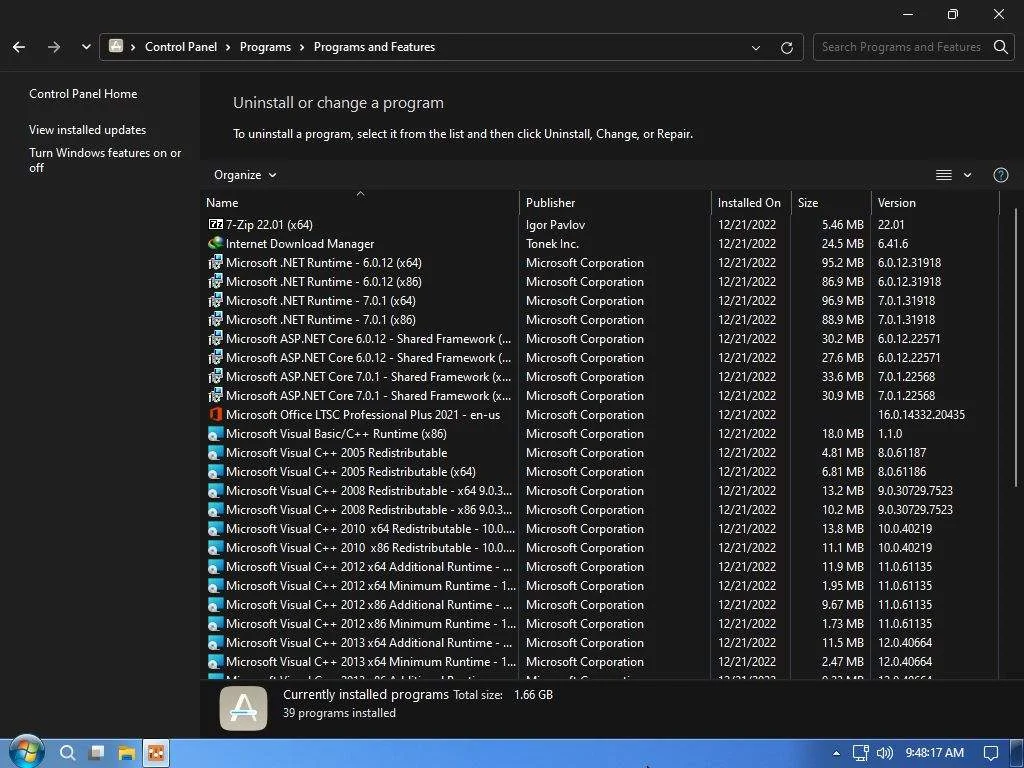Image resolution: width=1024 pixels, height=768 pixels.
Task: Show hidden system tray icons
Action: tap(837, 753)
